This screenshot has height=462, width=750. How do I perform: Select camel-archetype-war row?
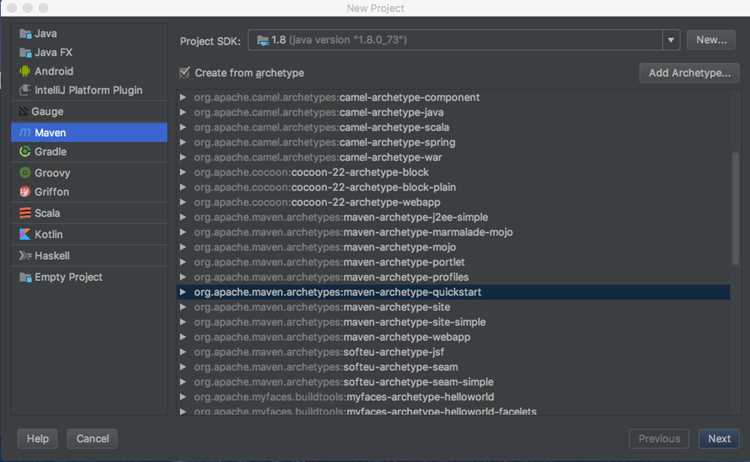click(453, 157)
